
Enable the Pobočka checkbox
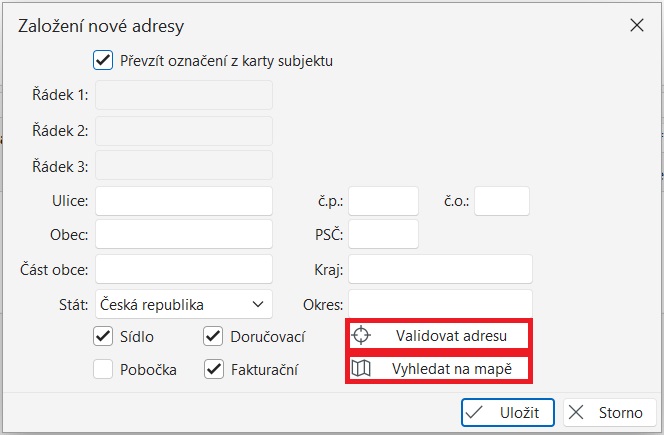102,369
